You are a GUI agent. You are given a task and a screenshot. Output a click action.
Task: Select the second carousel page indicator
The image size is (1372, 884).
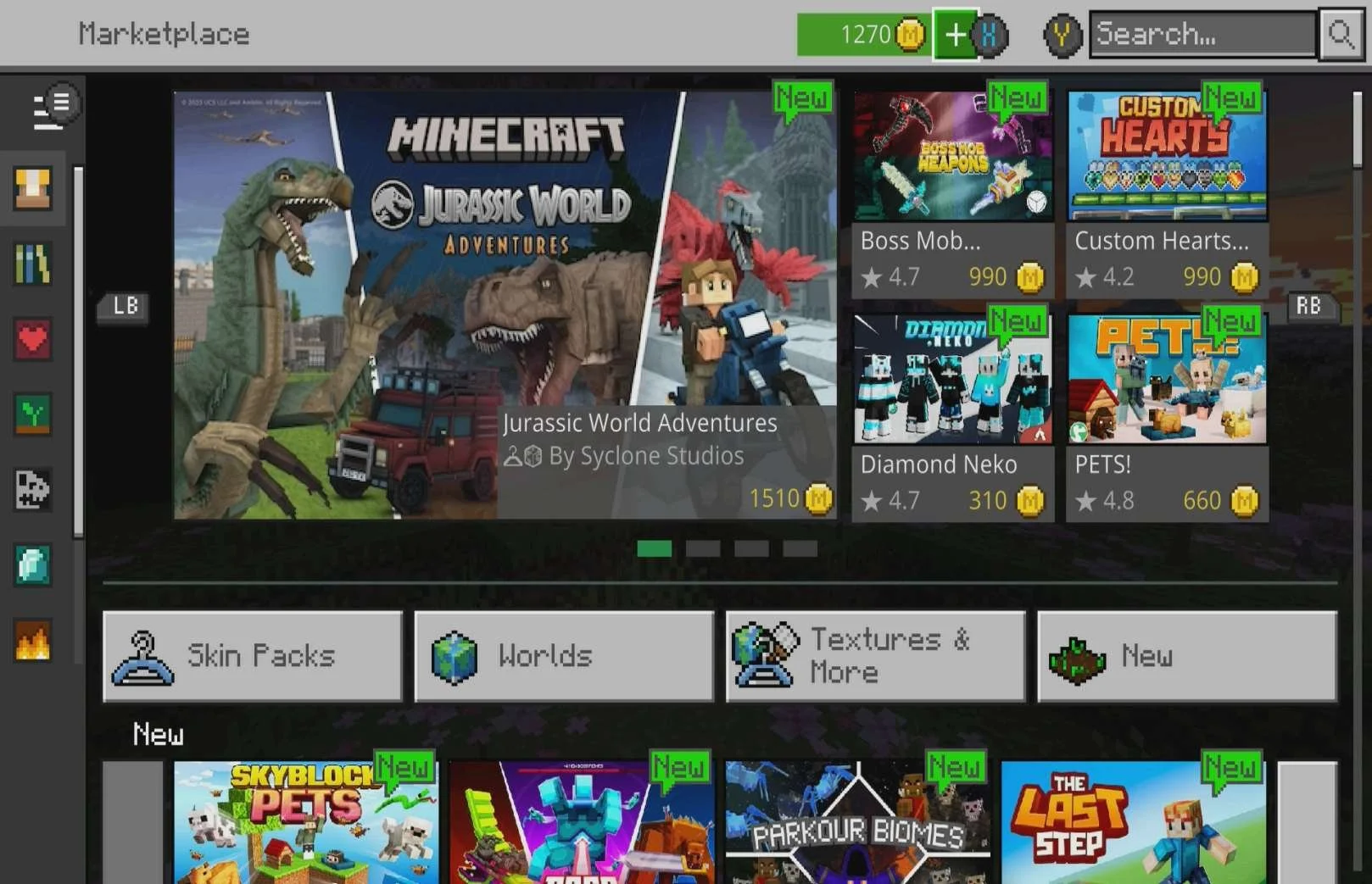tap(703, 548)
